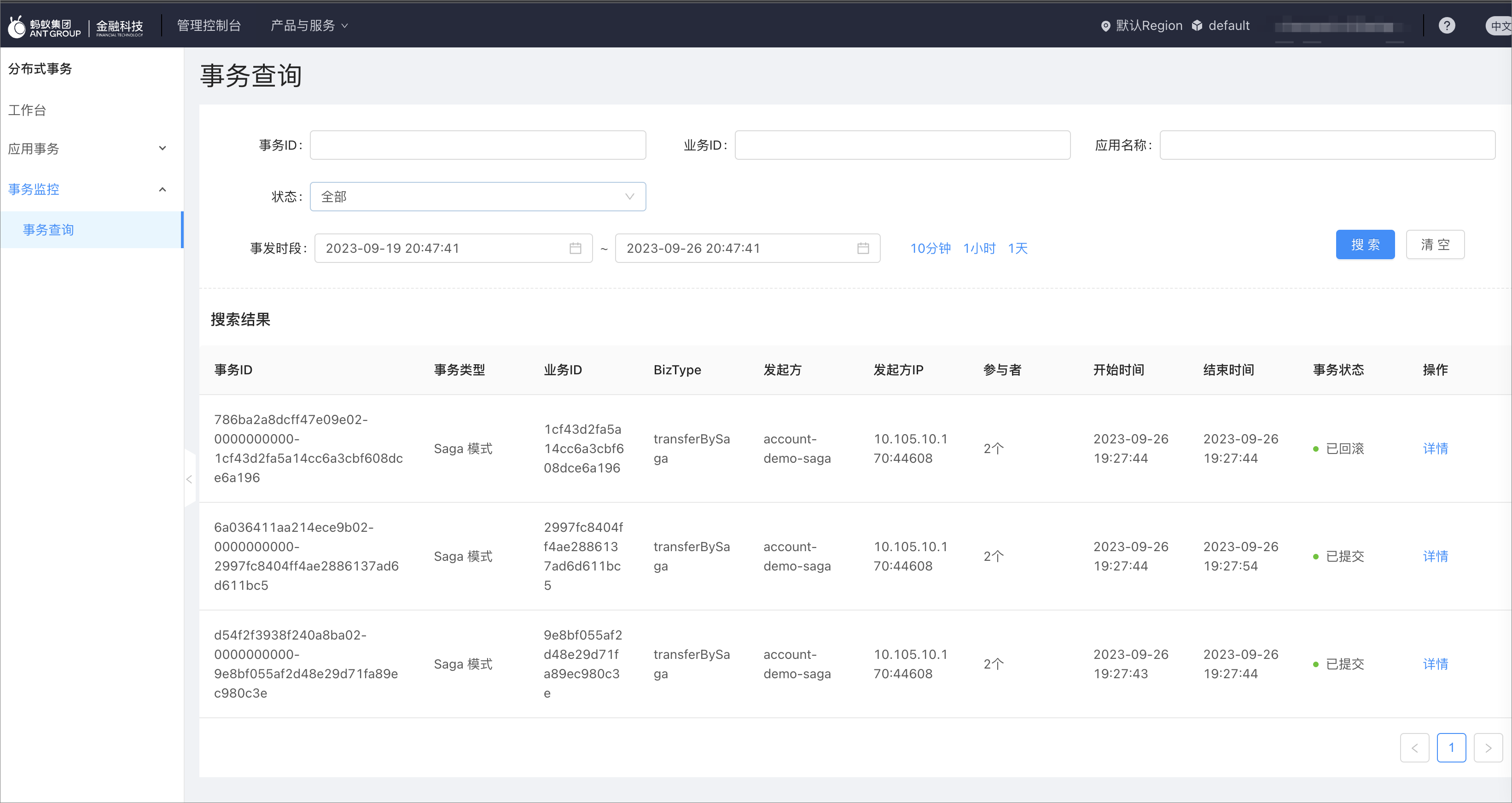Click the 发起方IP column header

[898, 370]
